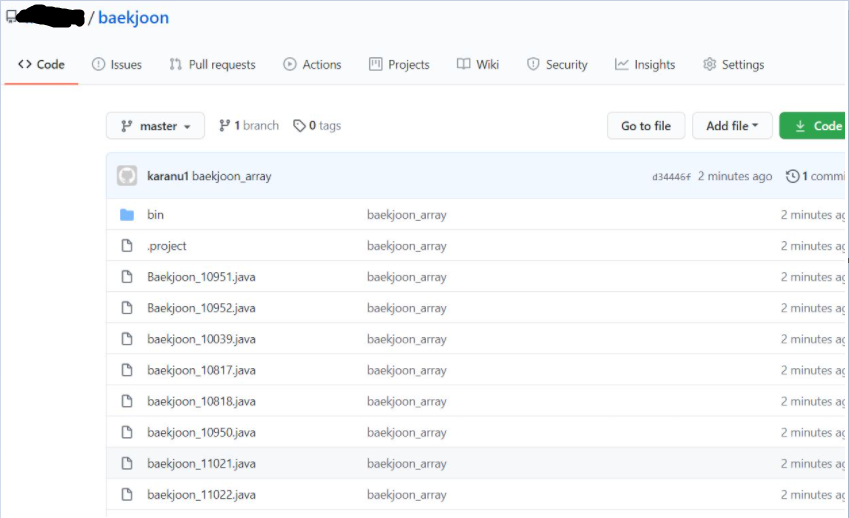Screen dimensions: 849x518
Task: Click the file icon beside baekjoon_11022.java
Action: 127,495
